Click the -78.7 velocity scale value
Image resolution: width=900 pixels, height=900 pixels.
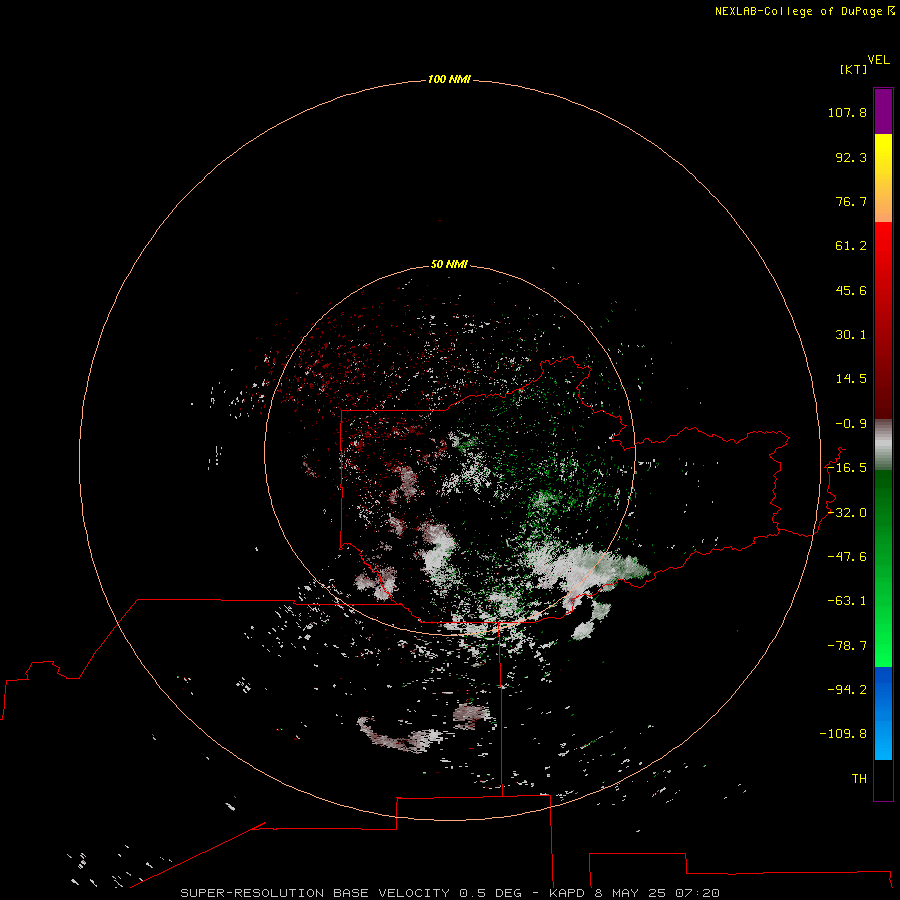(847, 646)
